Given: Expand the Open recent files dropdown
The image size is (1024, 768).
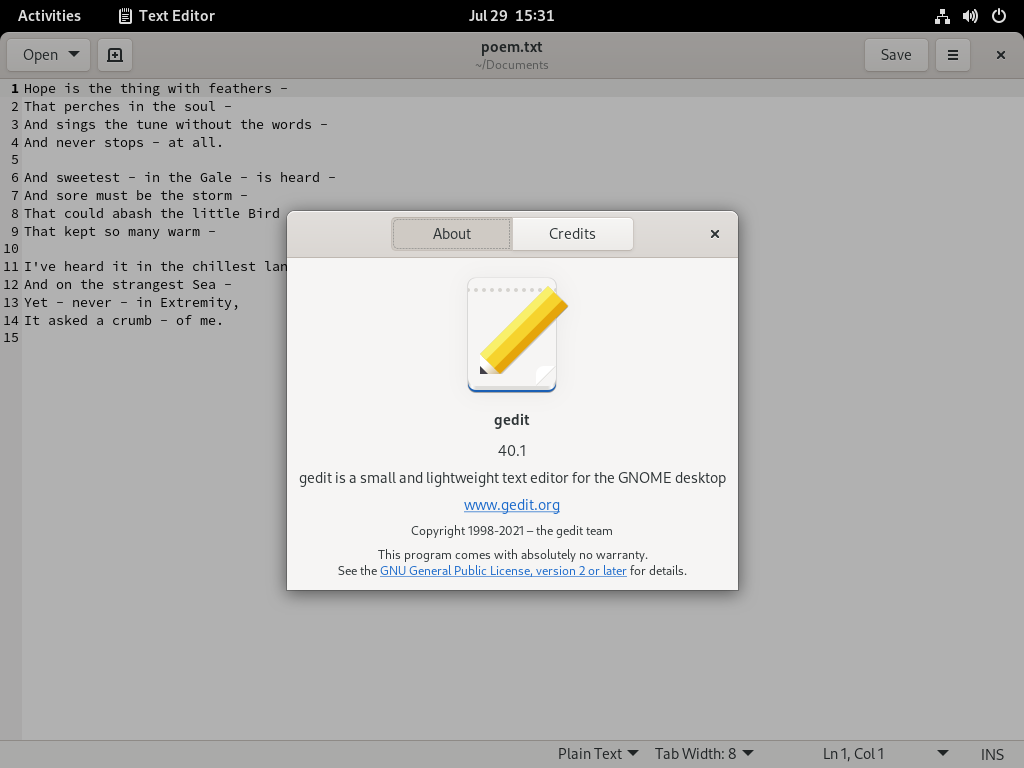Looking at the screenshot, I should point(50,55).
